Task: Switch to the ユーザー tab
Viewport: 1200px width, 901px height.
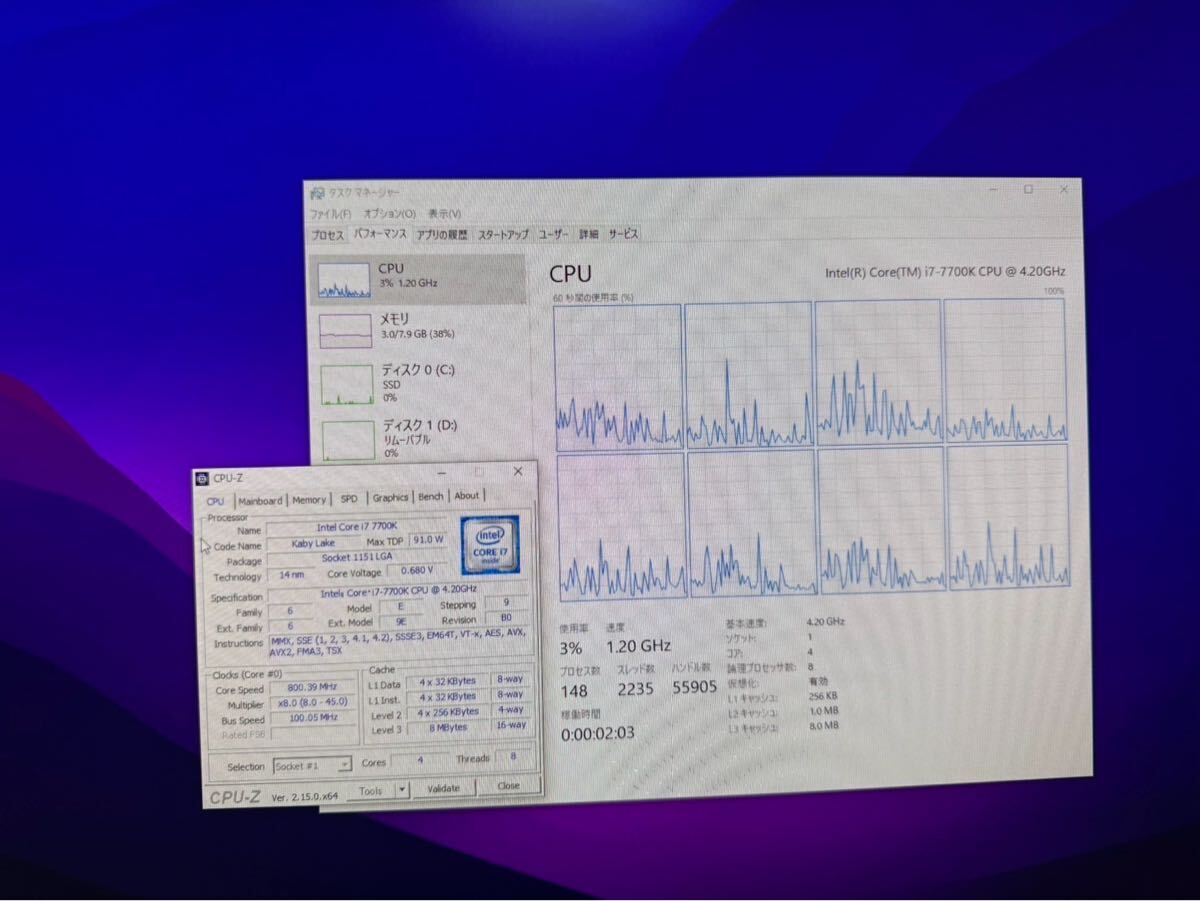Action: [554, 234]
